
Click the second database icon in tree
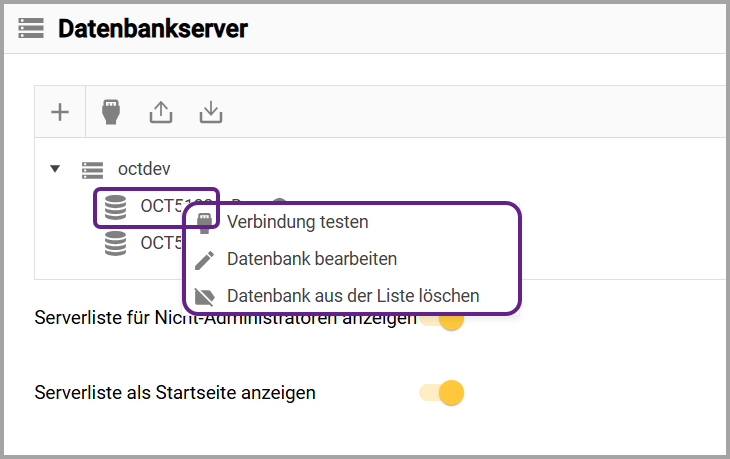point(116,243)
